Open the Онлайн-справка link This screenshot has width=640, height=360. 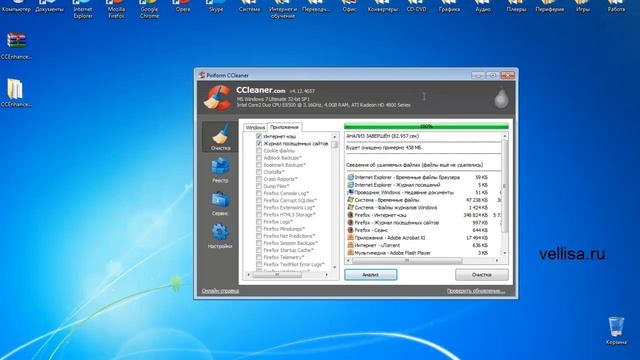(x=220, y=291)
